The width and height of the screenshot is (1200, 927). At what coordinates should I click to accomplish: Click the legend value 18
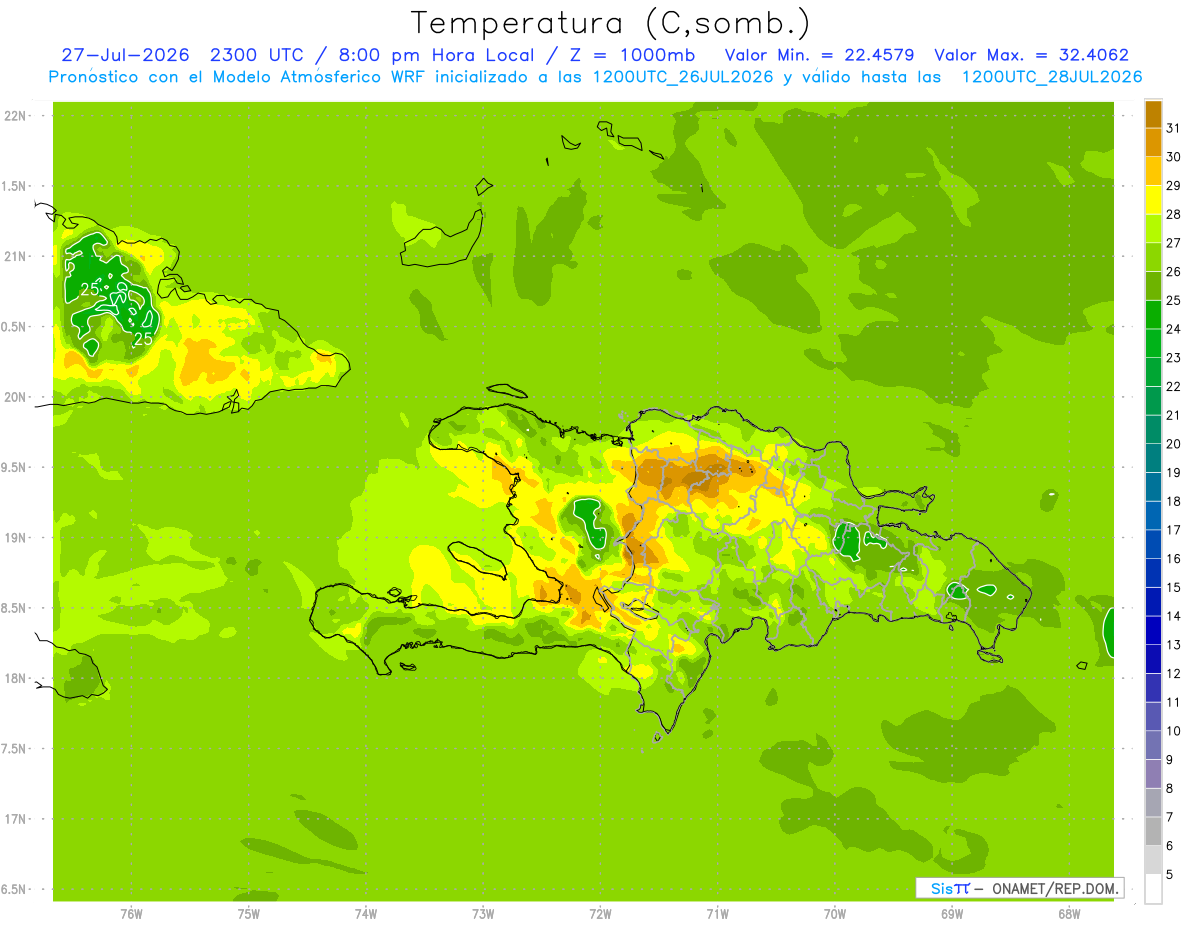tap(1173, 501)
